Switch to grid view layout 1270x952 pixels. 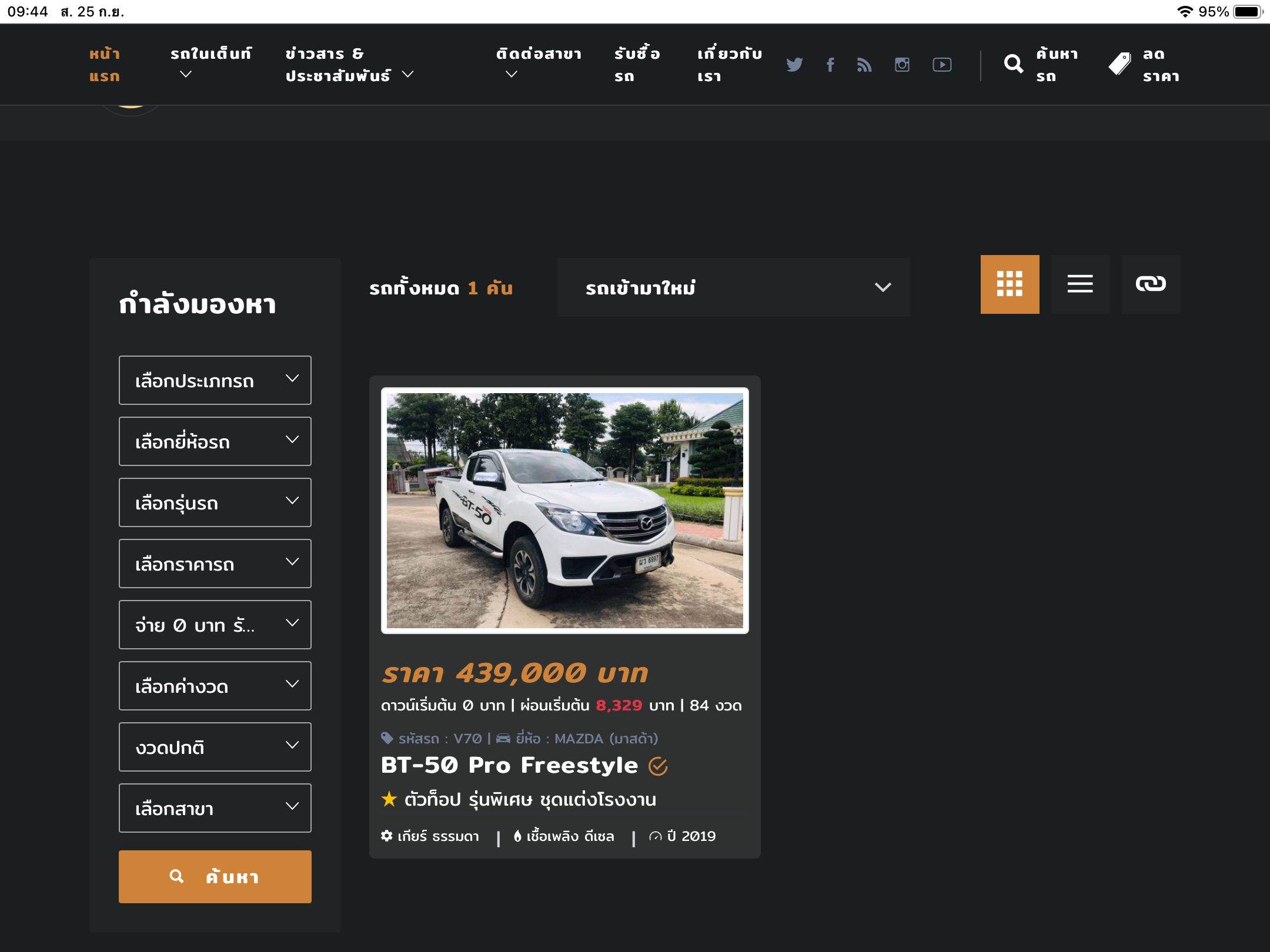(1010, 284)
